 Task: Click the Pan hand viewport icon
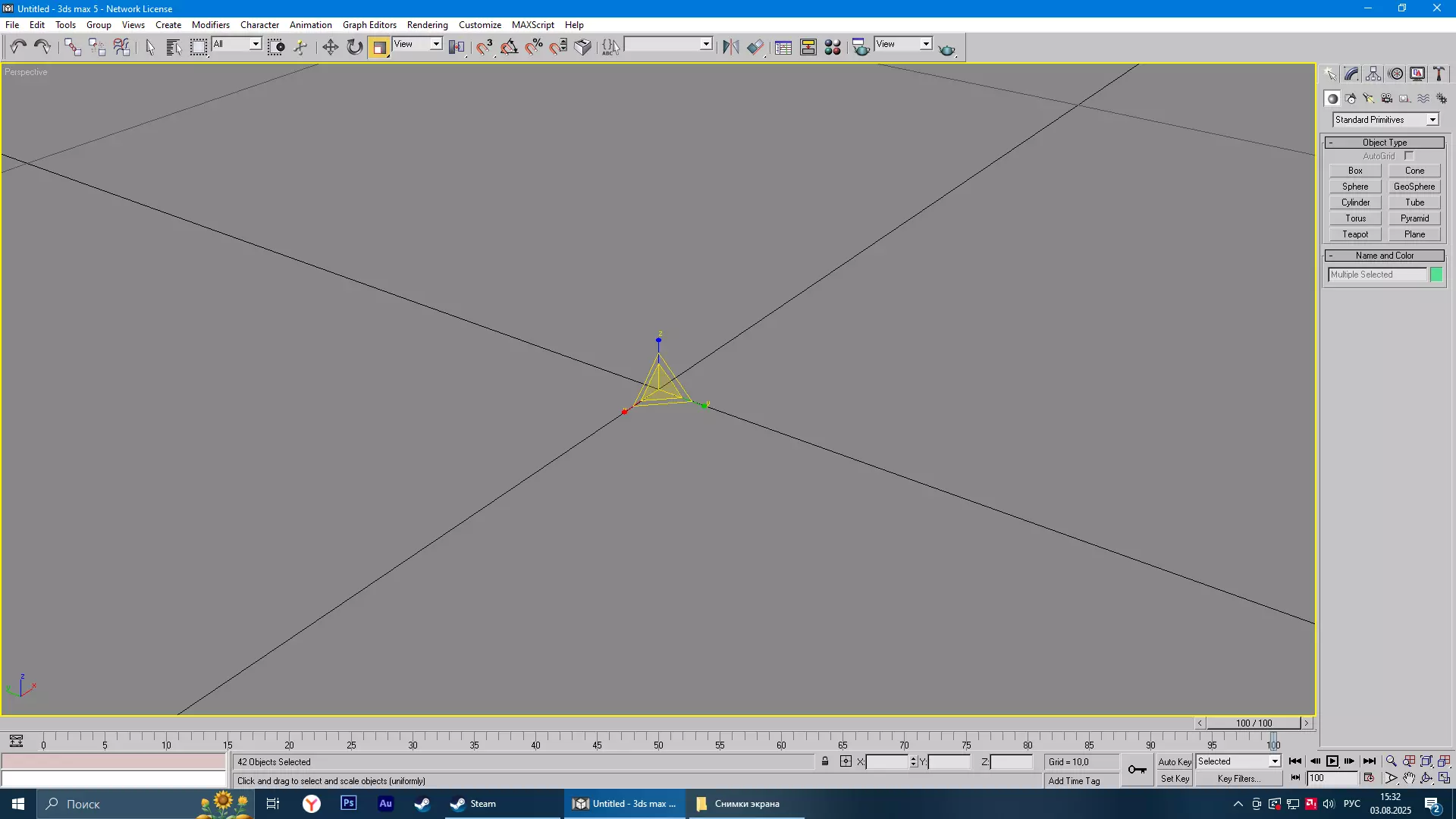click(1408, 778)
